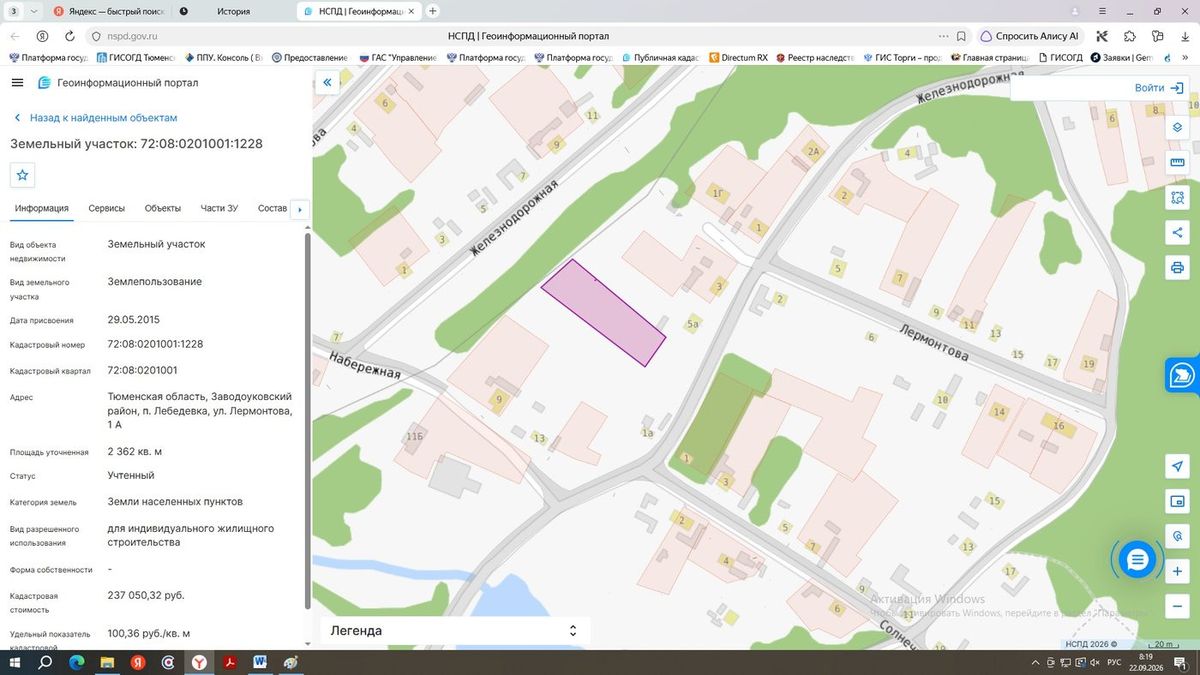Open Windows search on the taskbar
The height and width of the screenshot is (675, 1200).
[45, 662]
